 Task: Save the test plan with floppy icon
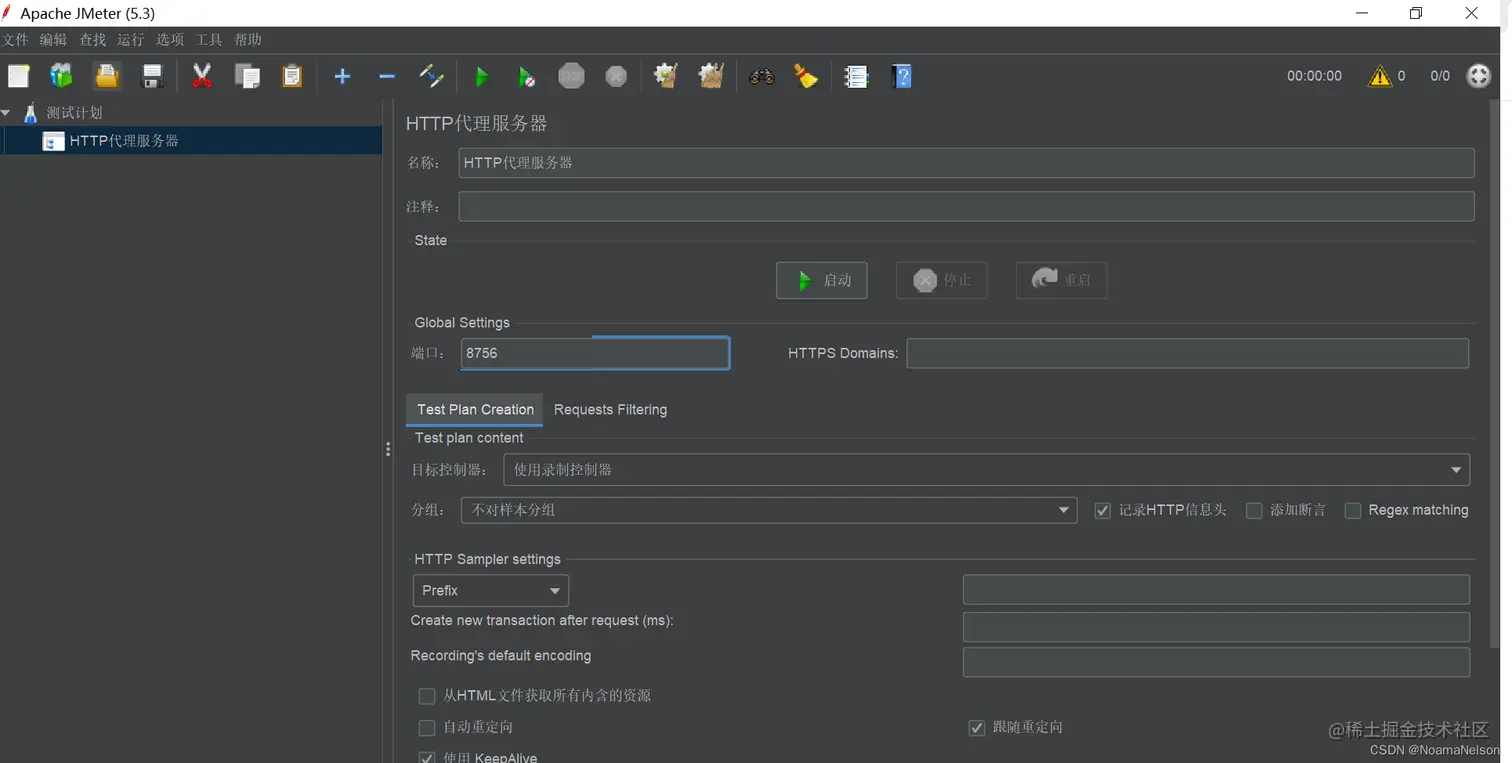(x=152, y=76)
